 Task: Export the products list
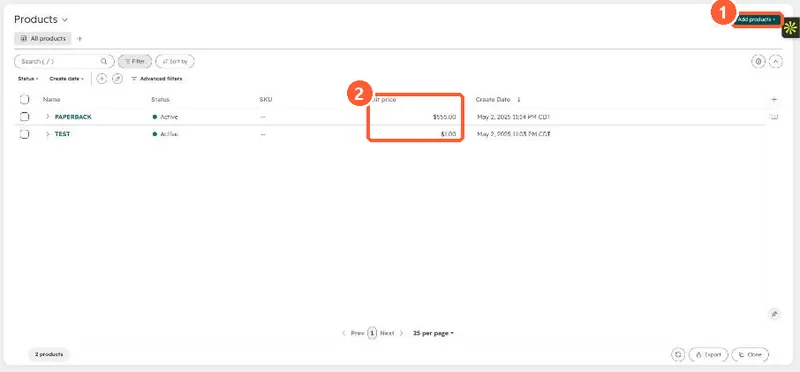click(x=708, y=355)
